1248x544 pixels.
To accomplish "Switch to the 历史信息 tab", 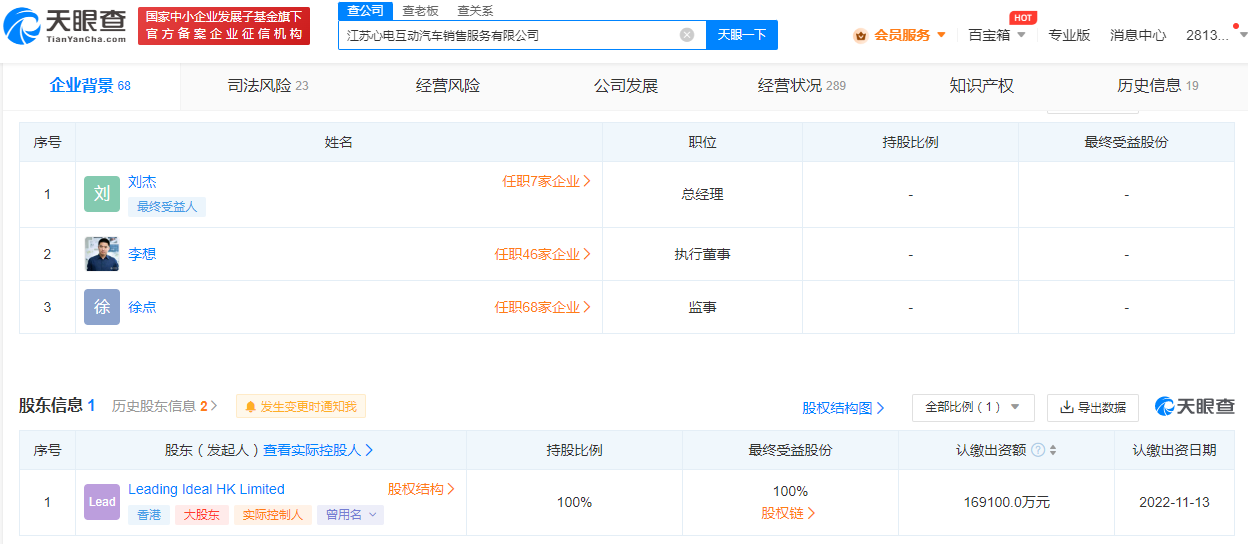I will tap(1158, 86).
